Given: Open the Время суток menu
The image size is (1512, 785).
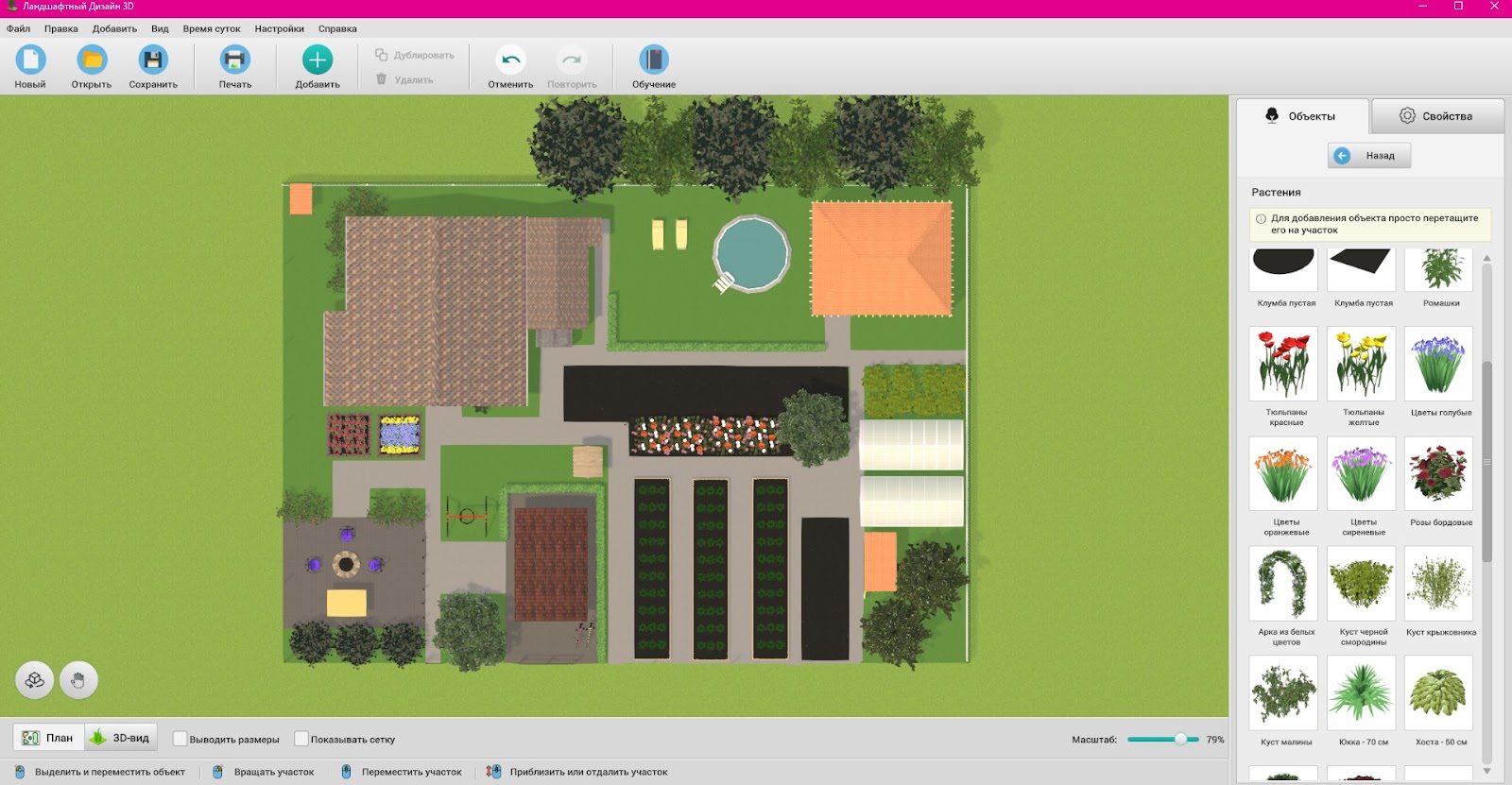Looking at the screenshot, I should [212, 28].
